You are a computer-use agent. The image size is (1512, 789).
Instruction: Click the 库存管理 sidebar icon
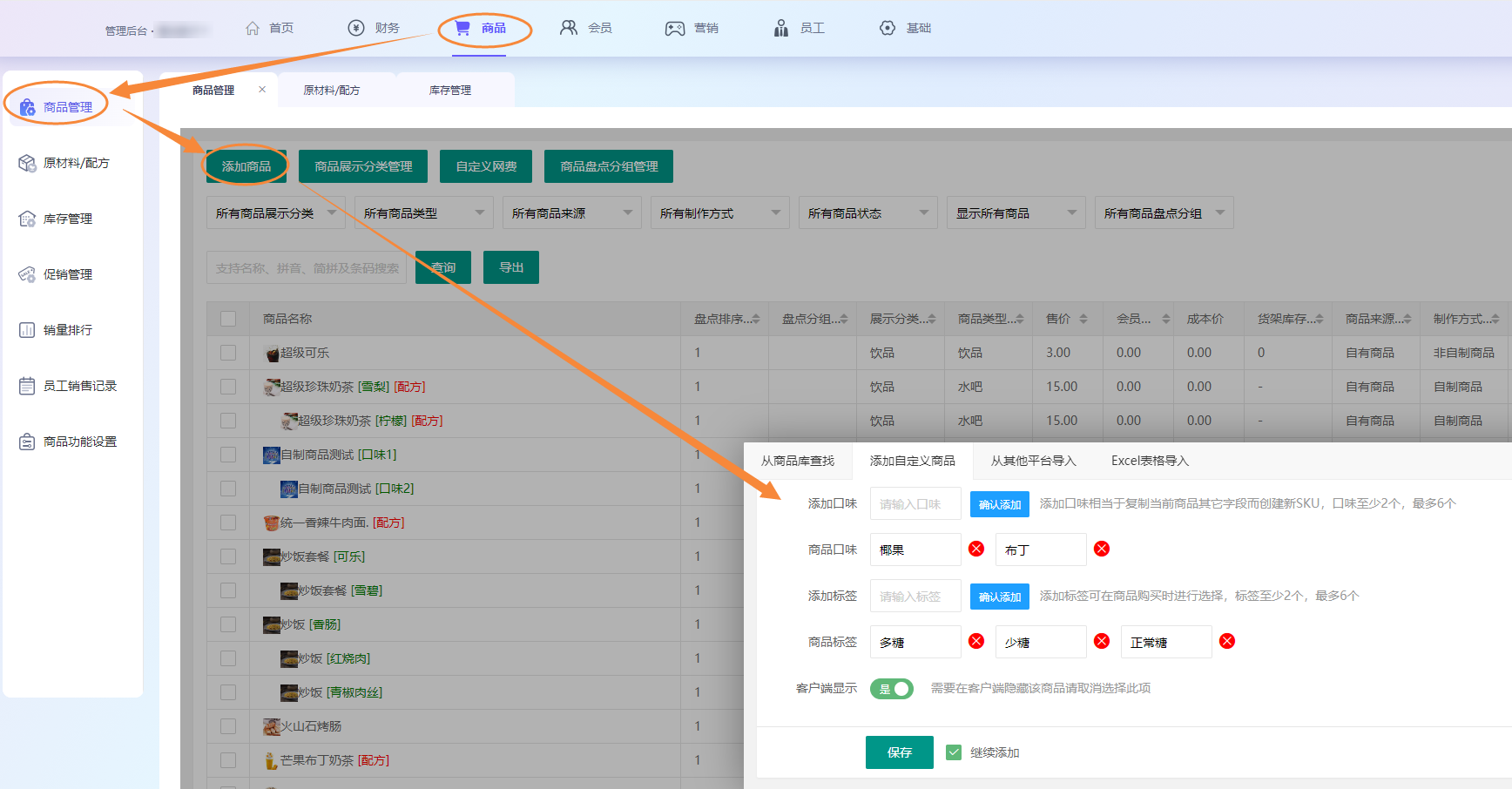27,219
